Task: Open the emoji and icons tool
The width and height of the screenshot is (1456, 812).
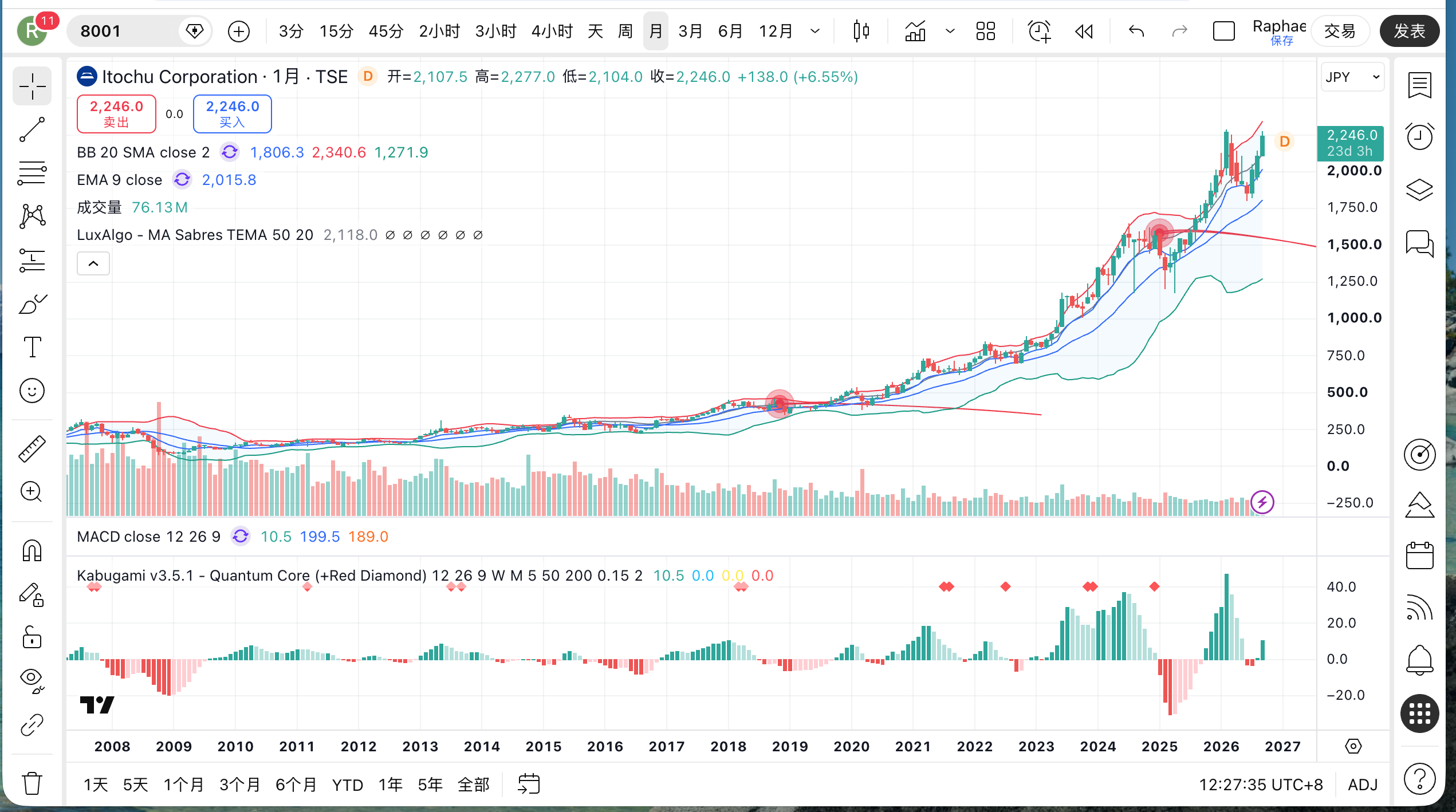Action: click(x=32, y=391)
